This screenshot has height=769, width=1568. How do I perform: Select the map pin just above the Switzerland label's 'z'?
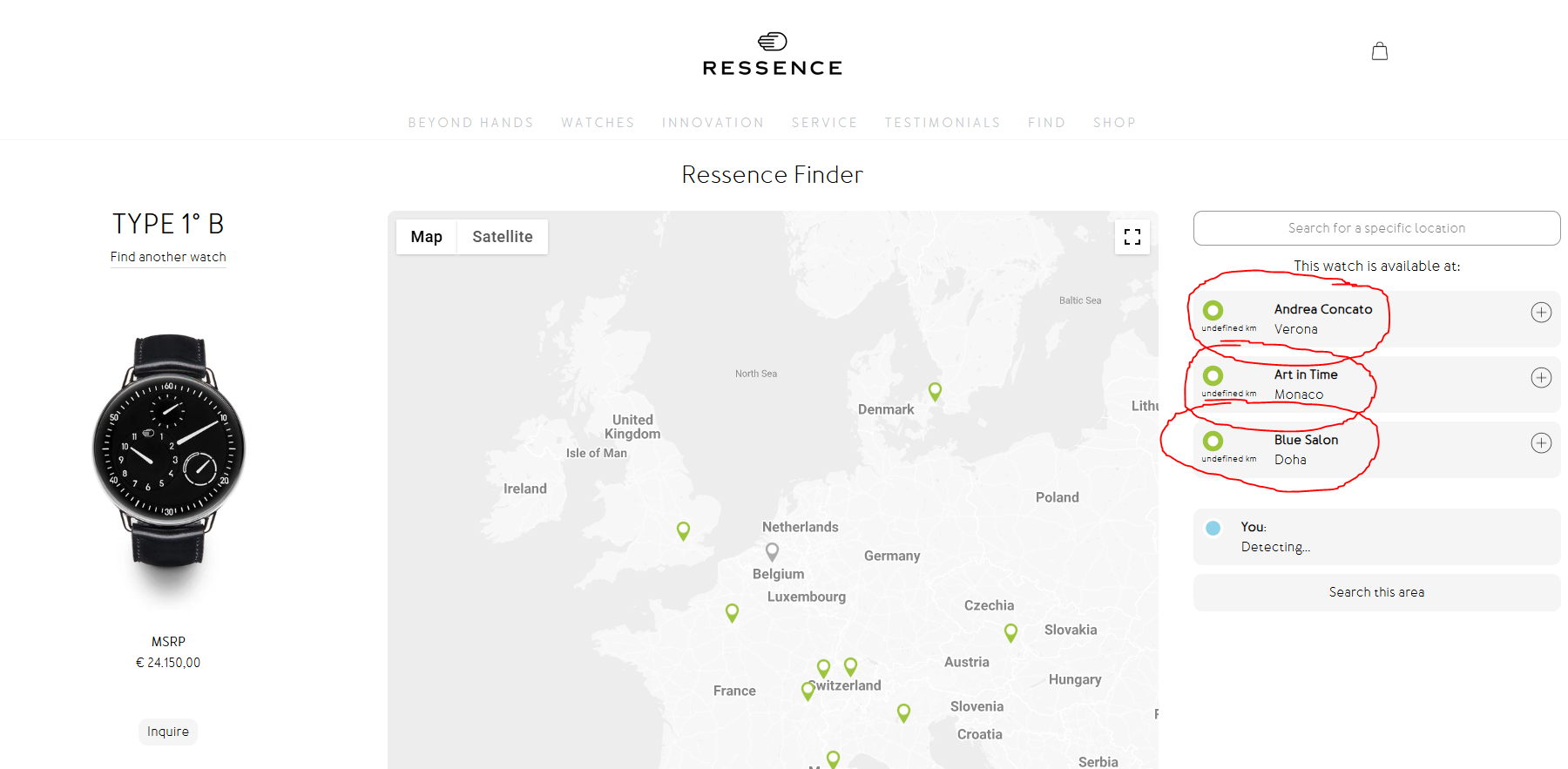coord(823,669)
